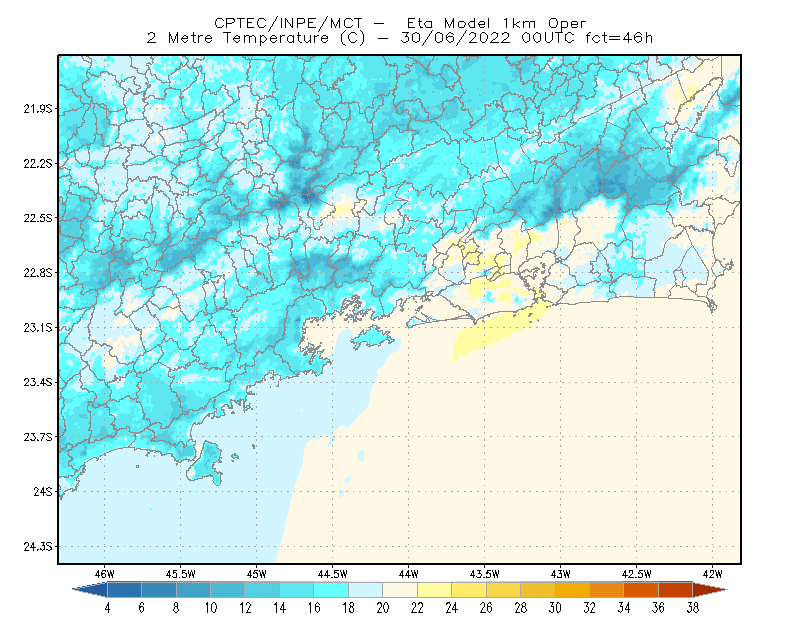Click the dark blue 4-6 color swatch
The width and height of the screenshot is (800, 618).
pyautogui.click(x=124, y=590)
